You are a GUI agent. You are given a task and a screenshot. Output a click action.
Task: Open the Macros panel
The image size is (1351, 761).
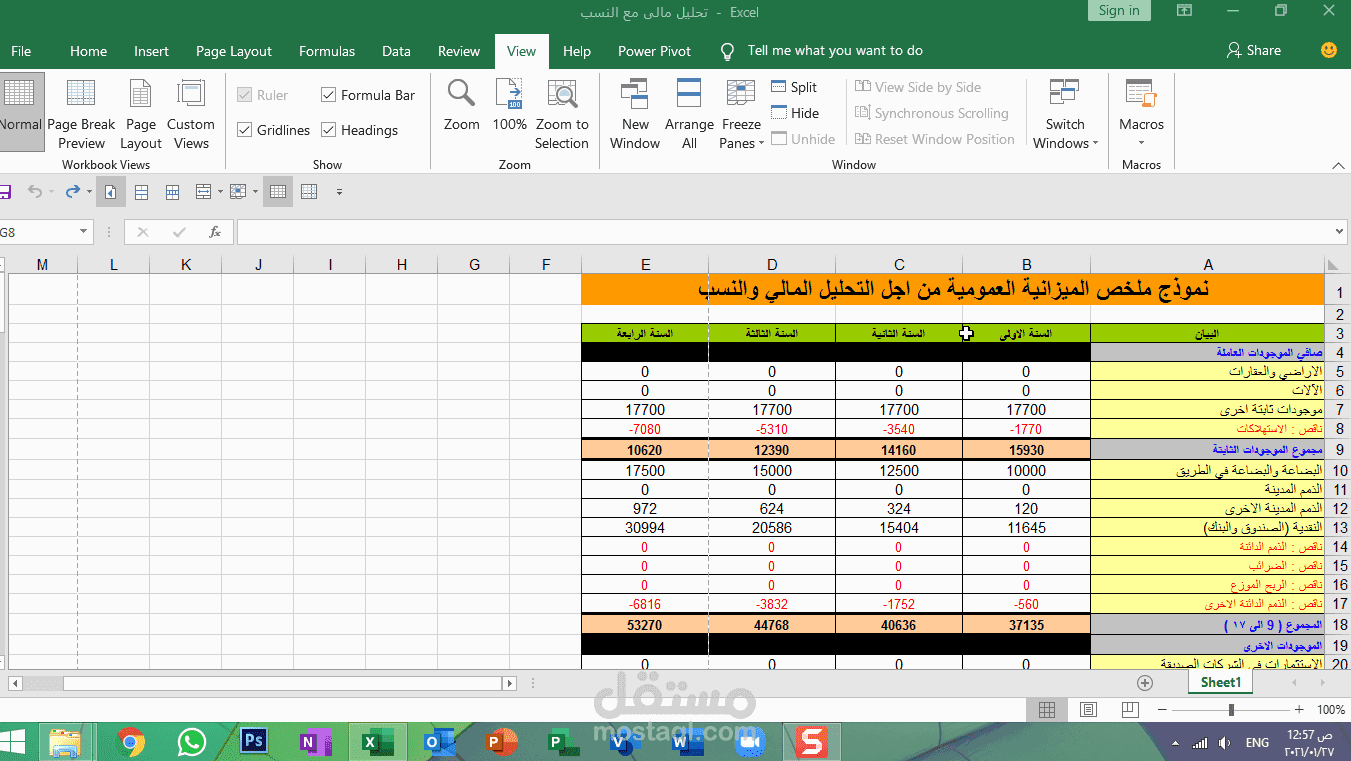click(1141, 105)
